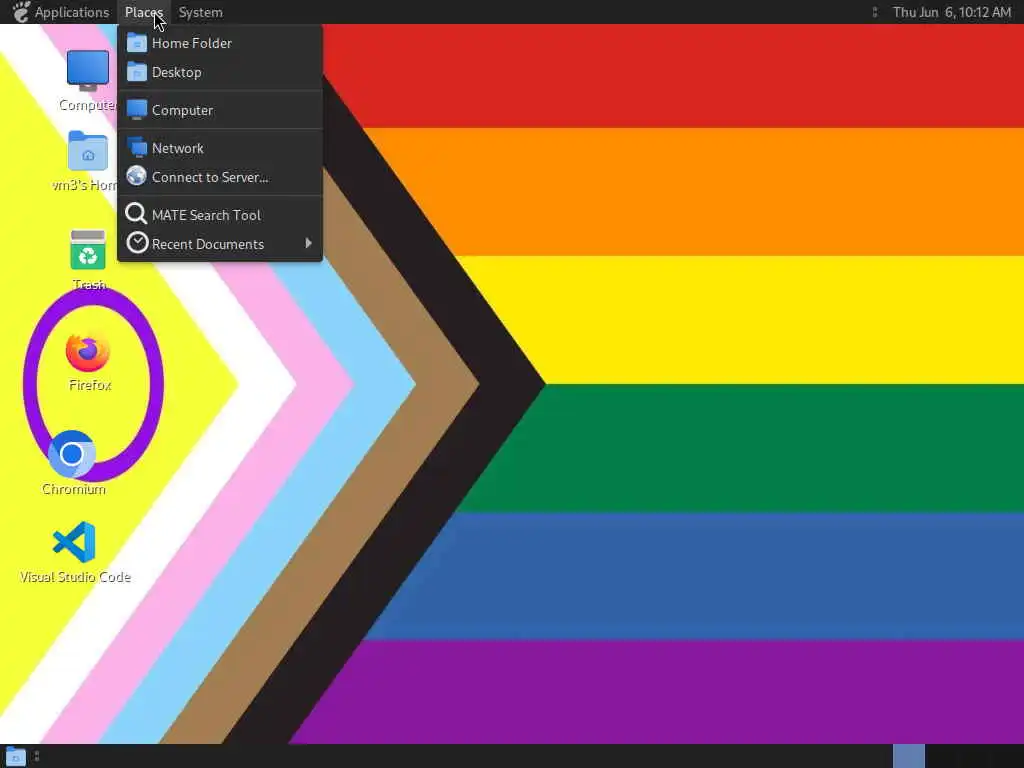Click the top panel handle beside the clock
Viewport: 1024px width, 768px height.
(x=874, y=12)
